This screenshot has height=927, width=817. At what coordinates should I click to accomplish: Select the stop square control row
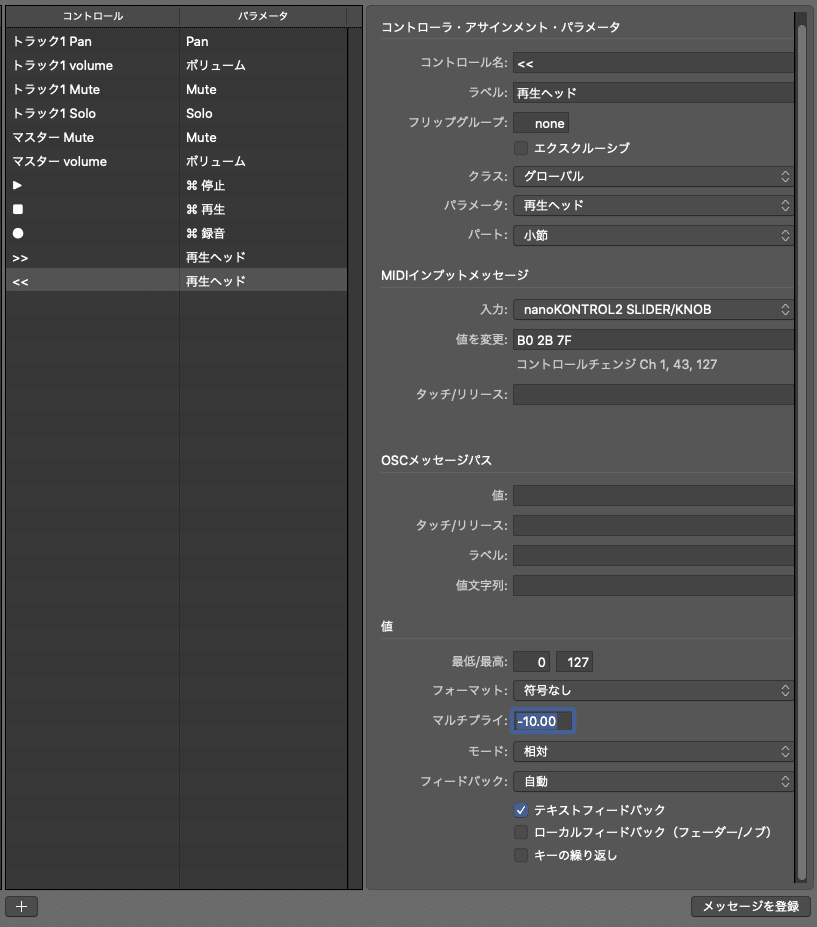[176, 209]
